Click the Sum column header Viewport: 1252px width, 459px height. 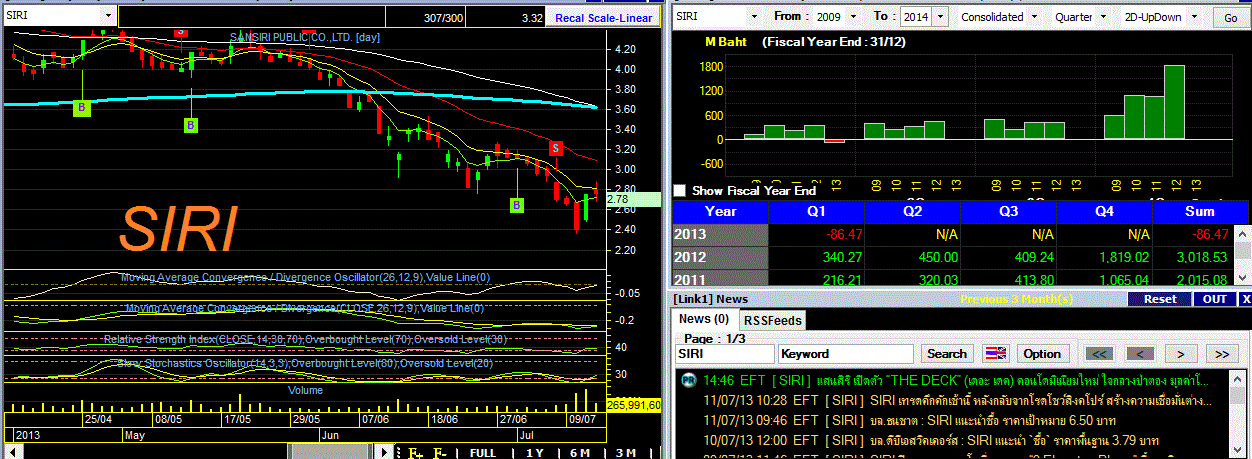click(1199, 212)
